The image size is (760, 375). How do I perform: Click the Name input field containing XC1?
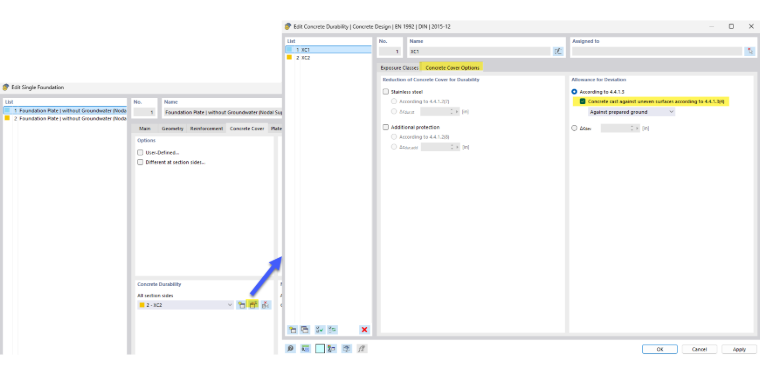tap(480, 51)
